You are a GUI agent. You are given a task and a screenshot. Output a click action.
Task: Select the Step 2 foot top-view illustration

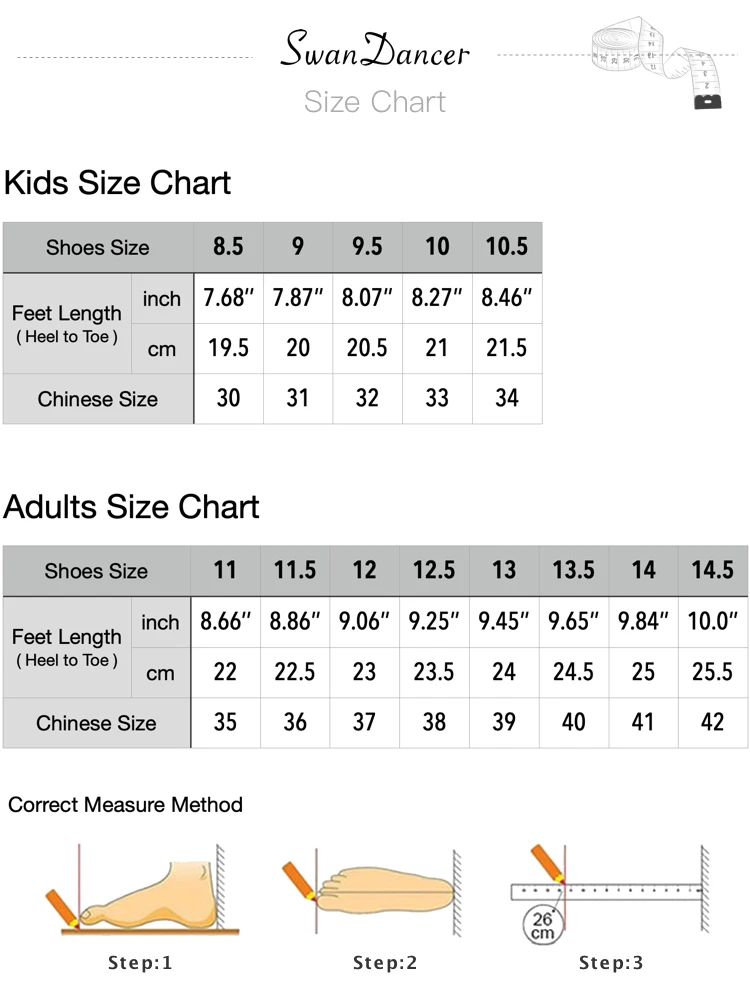(372, 890)
